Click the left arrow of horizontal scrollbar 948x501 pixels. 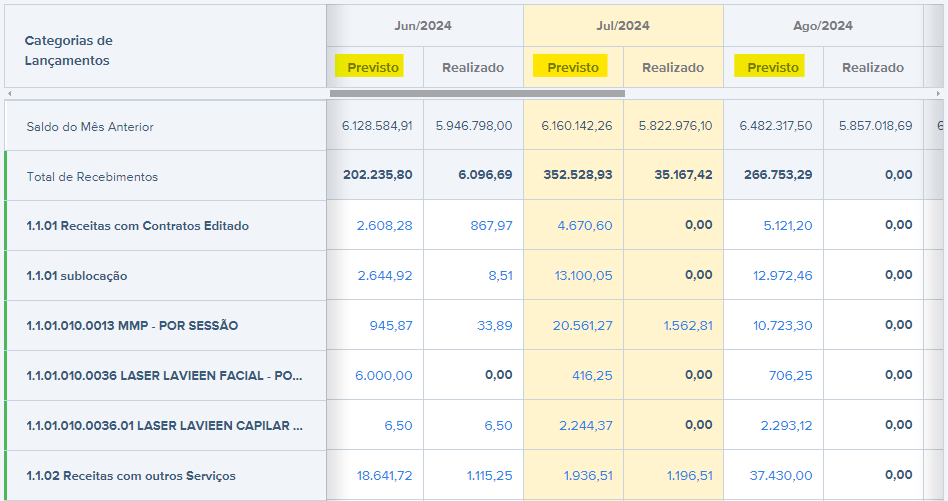click(8, 93)
